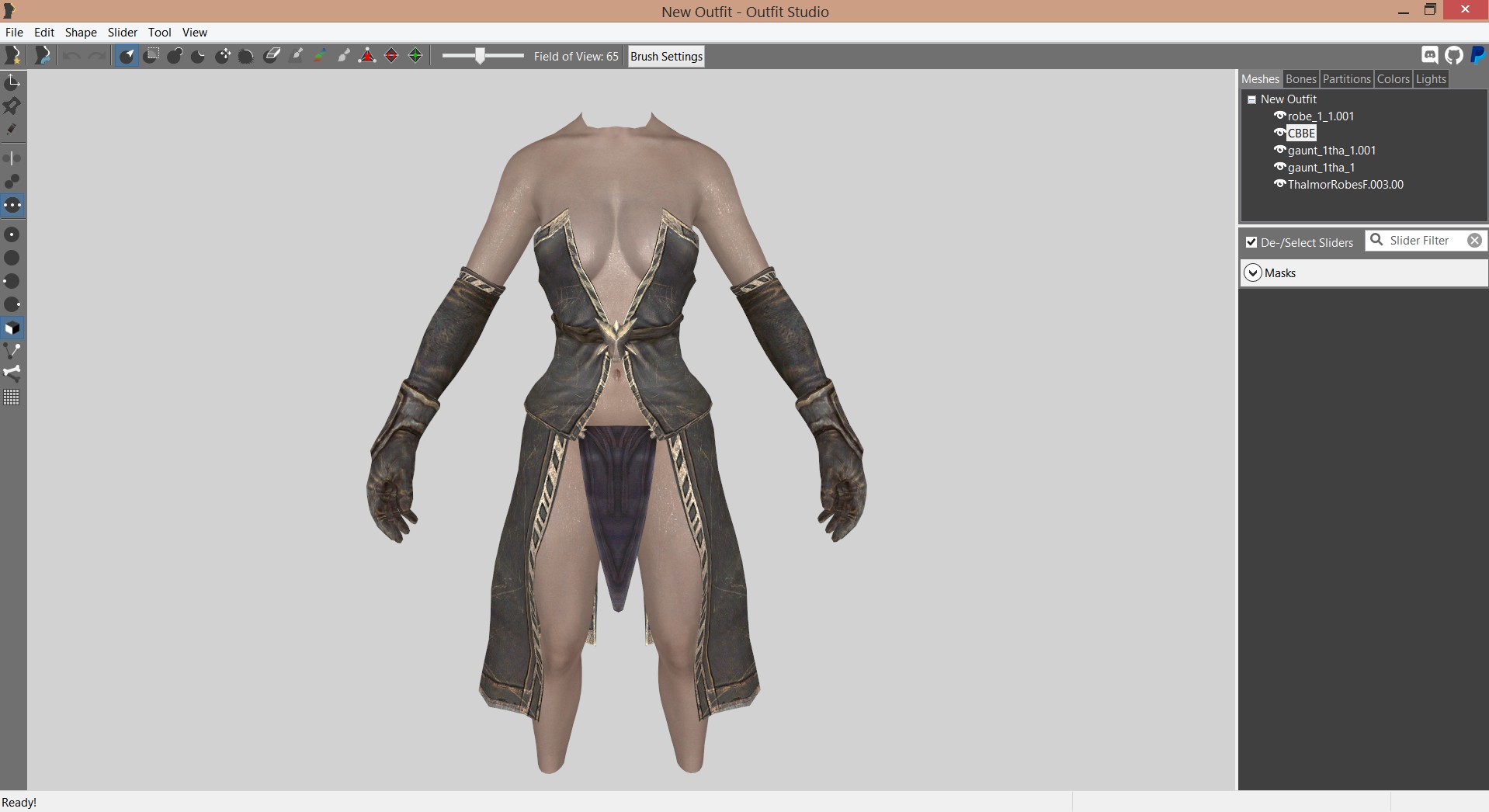Image resolution: width=1489 pixels, height=812 pixels.
Task: Open Brush Settings
Action: [666, 56]
